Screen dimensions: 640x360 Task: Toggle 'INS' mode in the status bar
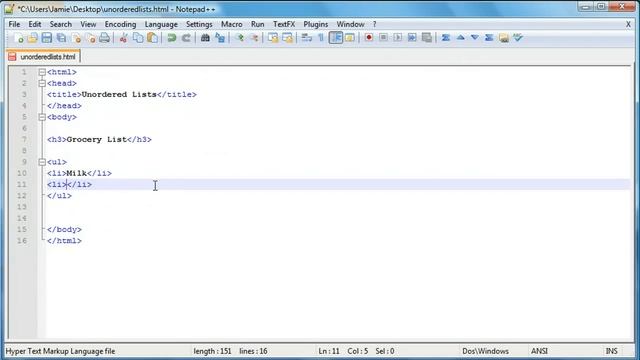pyautogui.click(x=611, y=351)
